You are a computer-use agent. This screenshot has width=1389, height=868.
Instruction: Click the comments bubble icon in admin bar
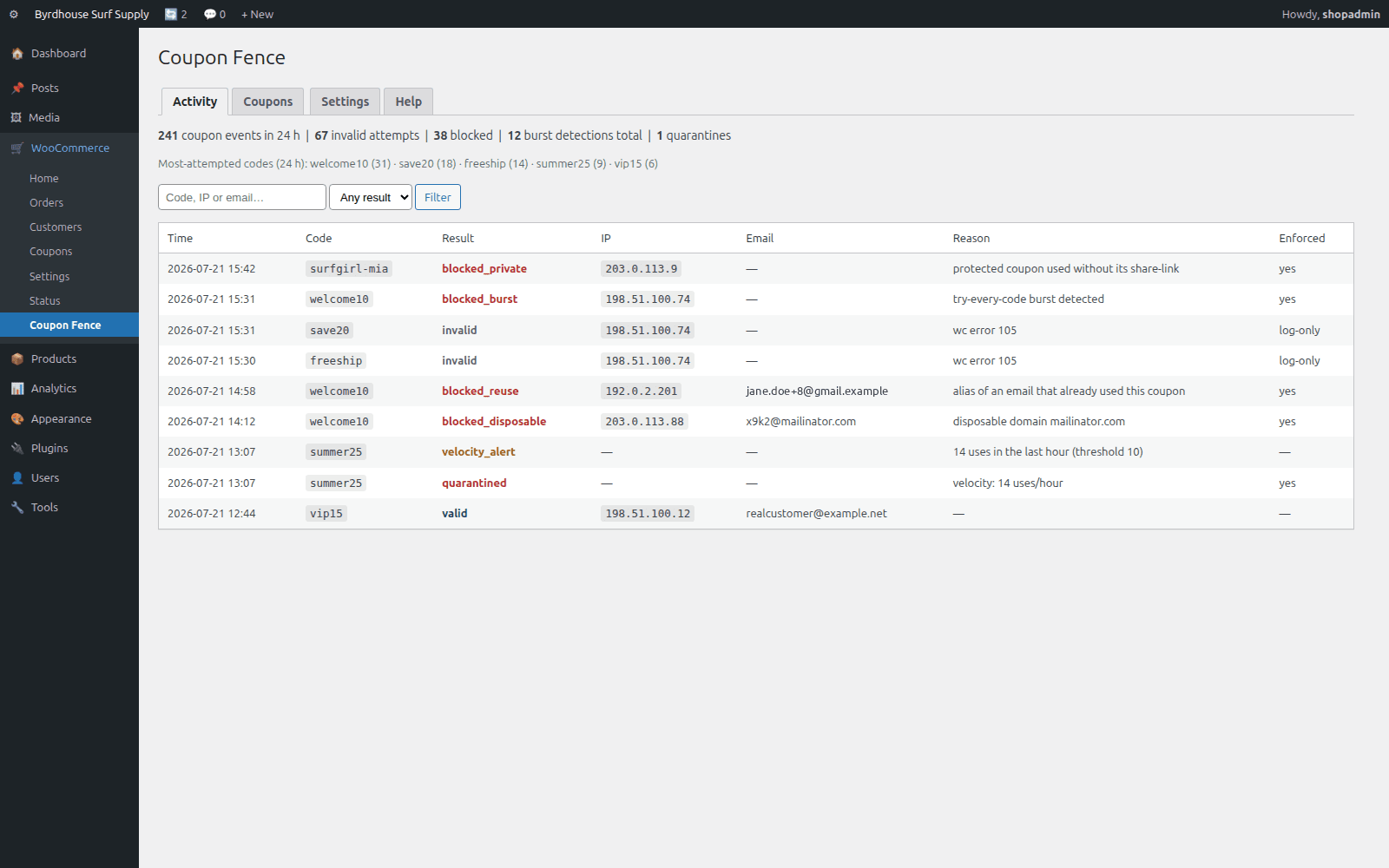click(210, 14)
